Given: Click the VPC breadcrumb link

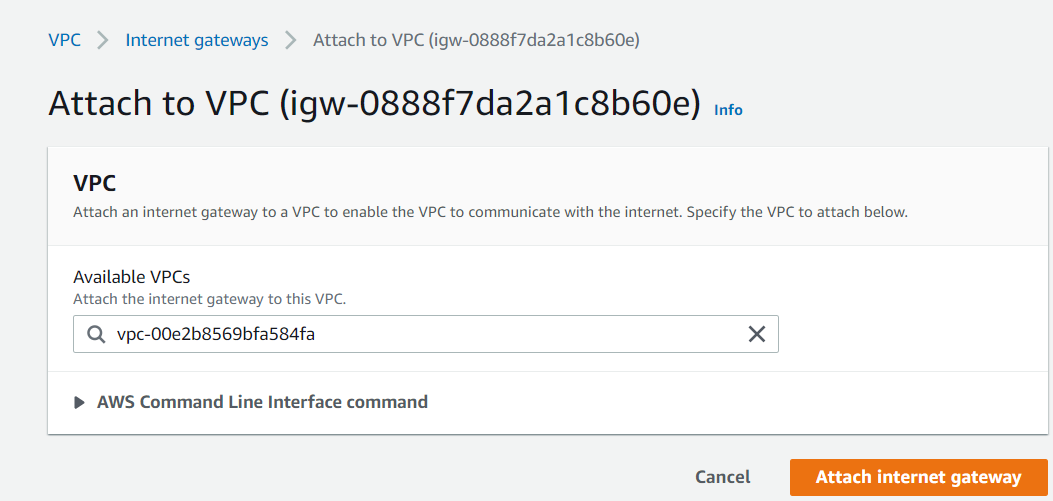Looking at the screenshot, I should (64, 41).
